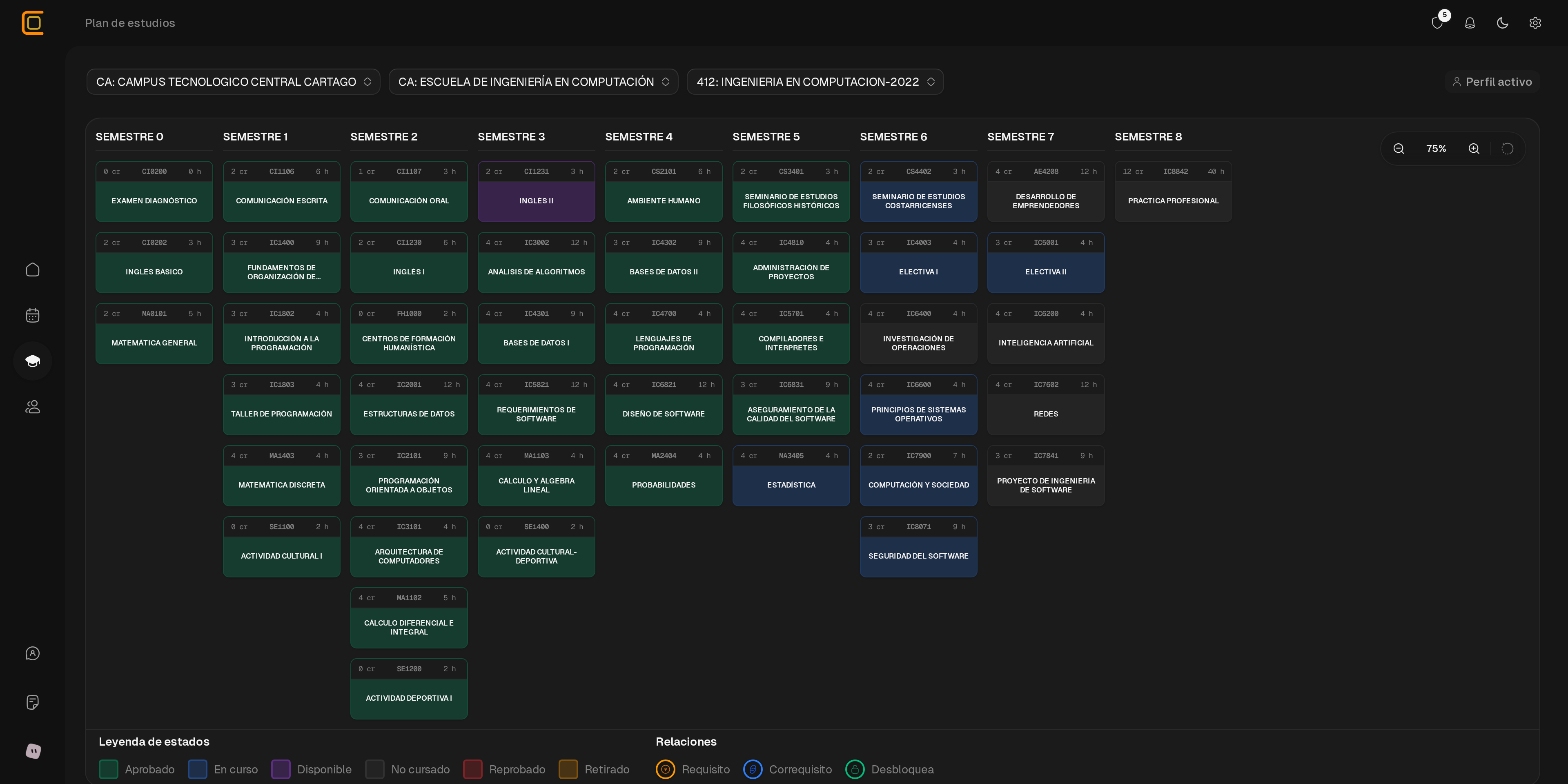Screen dimensions: 1568x784
Task: Open the ACTIVIDAD DEPORTIVA I course card
Action: pos(409,688)
